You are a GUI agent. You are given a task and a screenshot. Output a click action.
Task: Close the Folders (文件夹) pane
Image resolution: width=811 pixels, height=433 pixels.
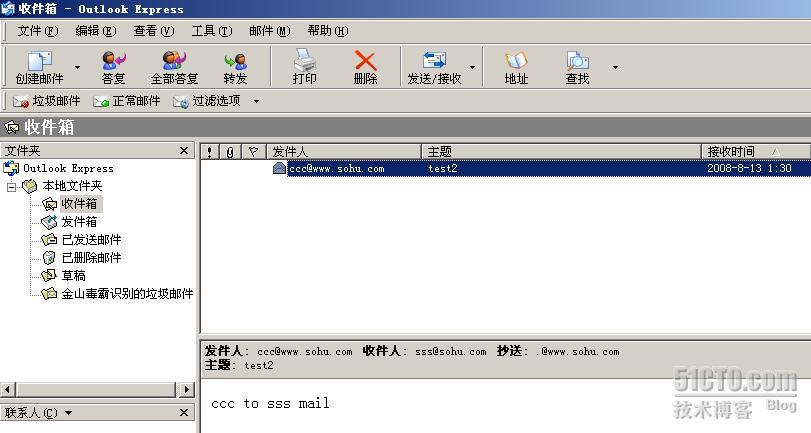tap(184, 151)
